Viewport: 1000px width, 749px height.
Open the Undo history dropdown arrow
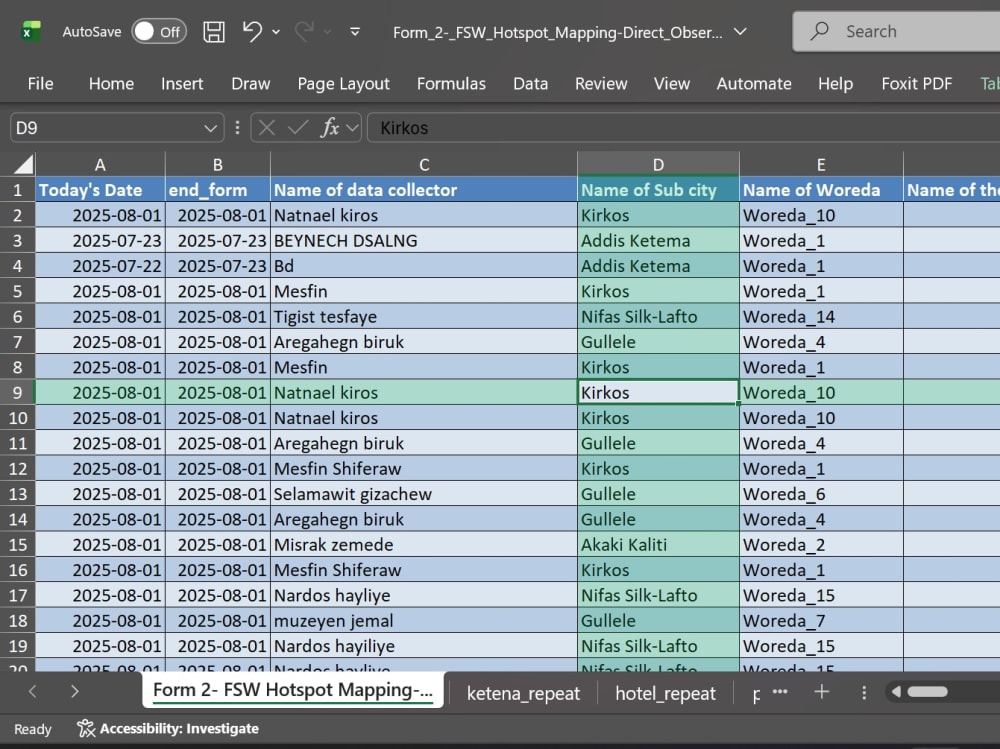pos(276,31)
